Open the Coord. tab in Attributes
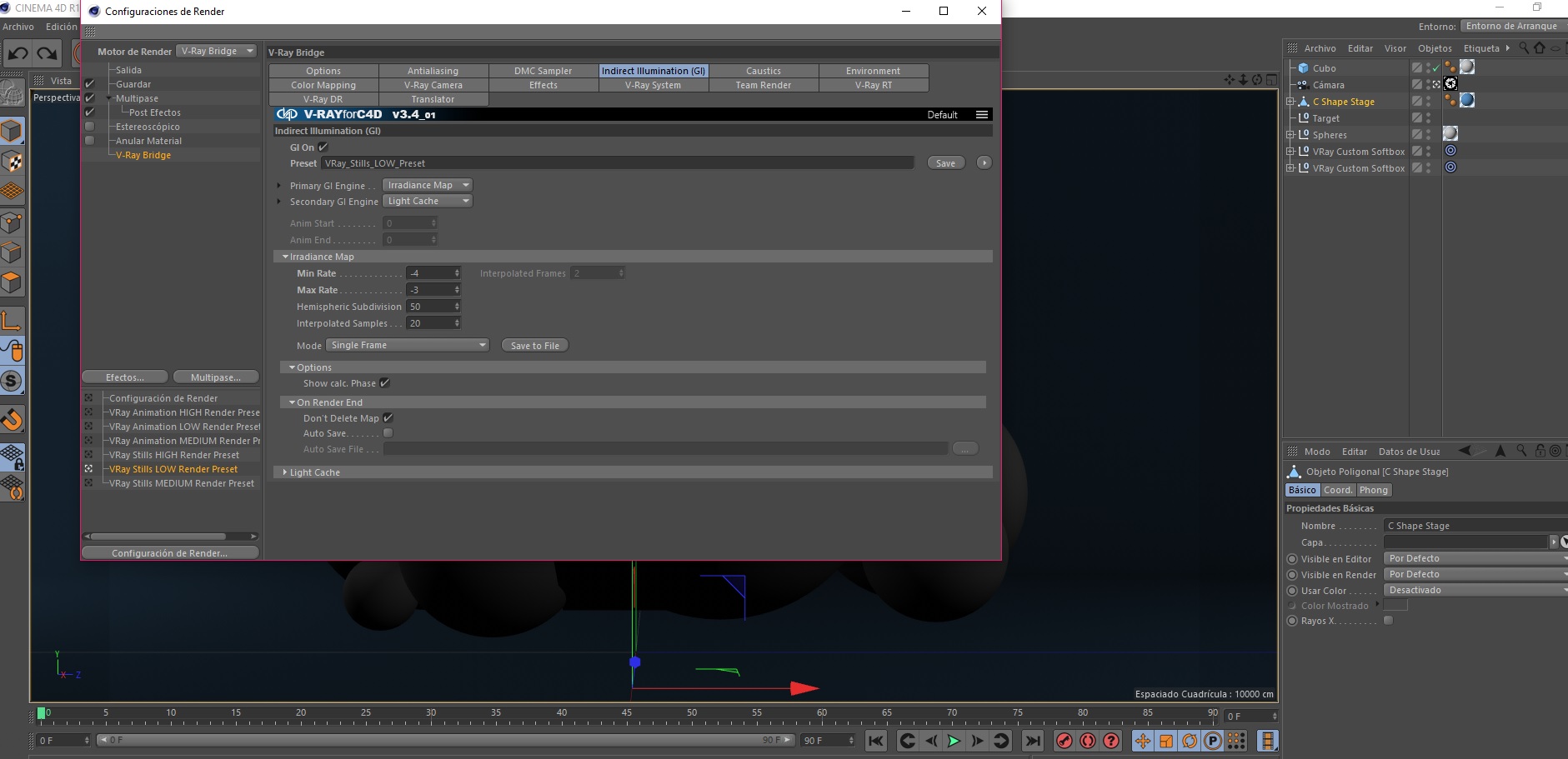The width and height of the screenshot is (1568, 759). [x=1338, y=490]
